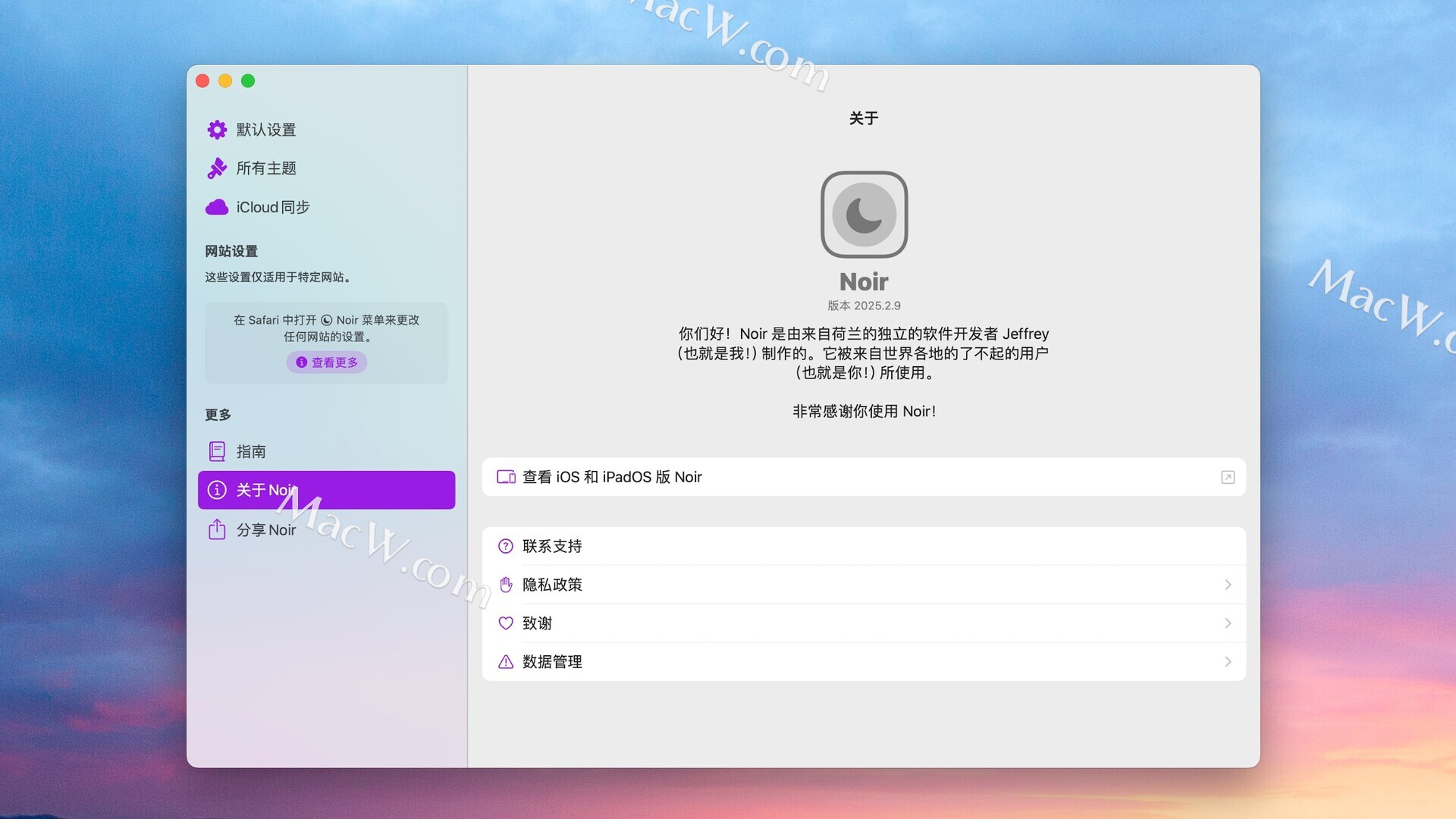The height and width of the screenshot is (819, 1456).
Task: Click the green full-screen window button
Action: point(248,81)
